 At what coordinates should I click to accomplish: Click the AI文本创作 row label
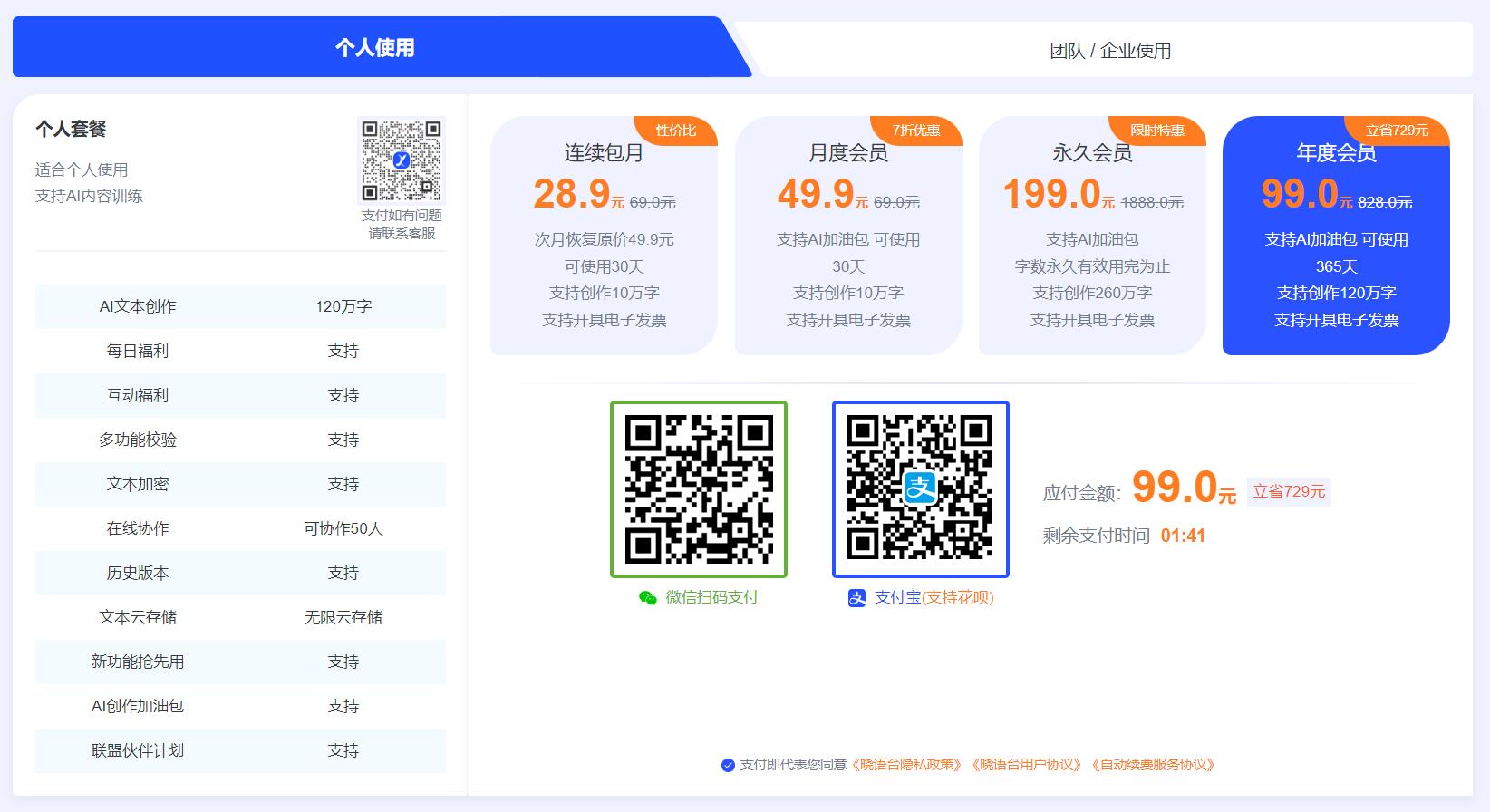(x=138, y=306)
